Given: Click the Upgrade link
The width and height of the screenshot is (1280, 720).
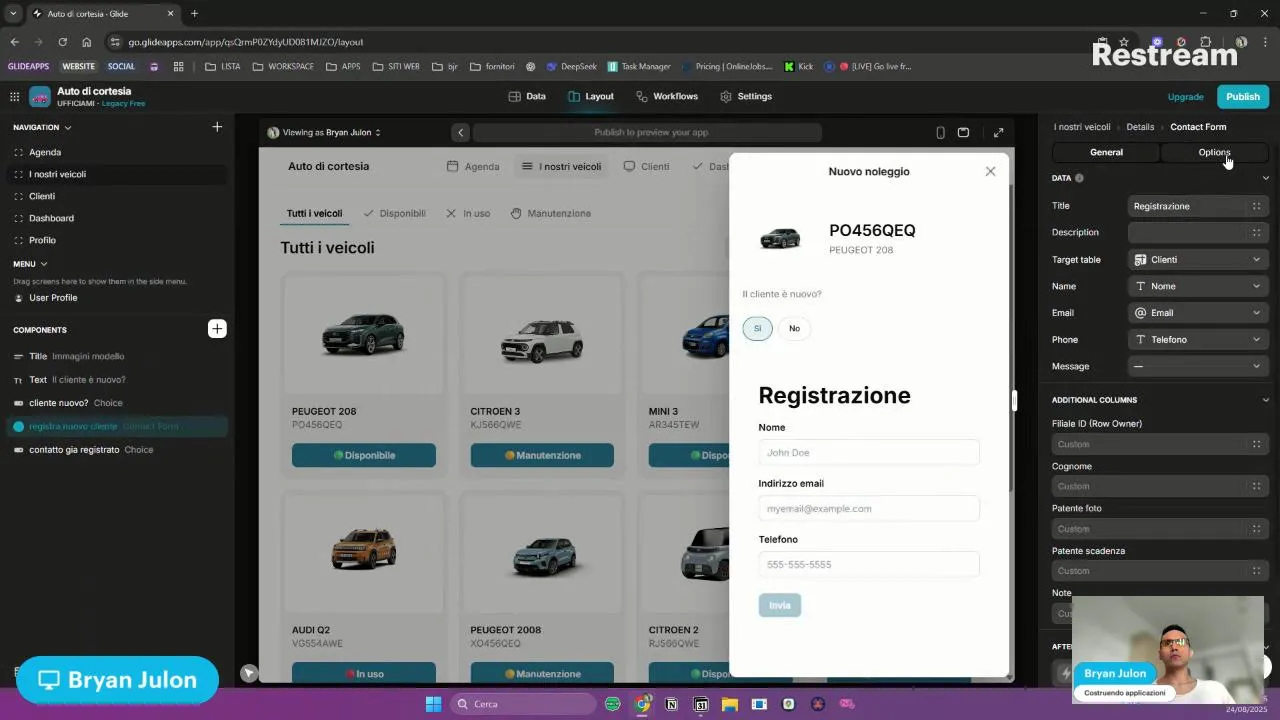Looking at the screenshot, I should (x=1186, y=96).
